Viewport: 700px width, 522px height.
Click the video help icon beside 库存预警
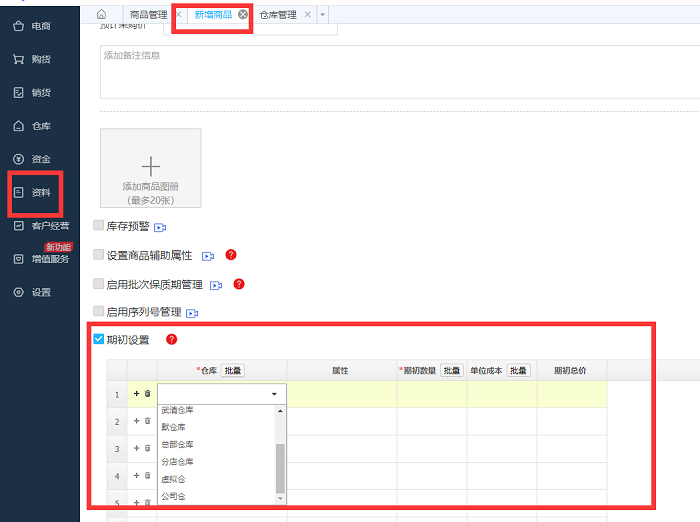click(160, 227)
